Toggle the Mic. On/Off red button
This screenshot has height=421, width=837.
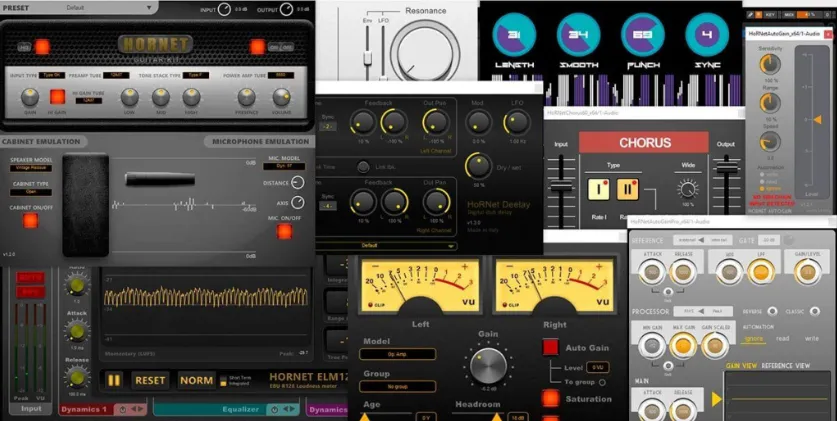[284, 231]
